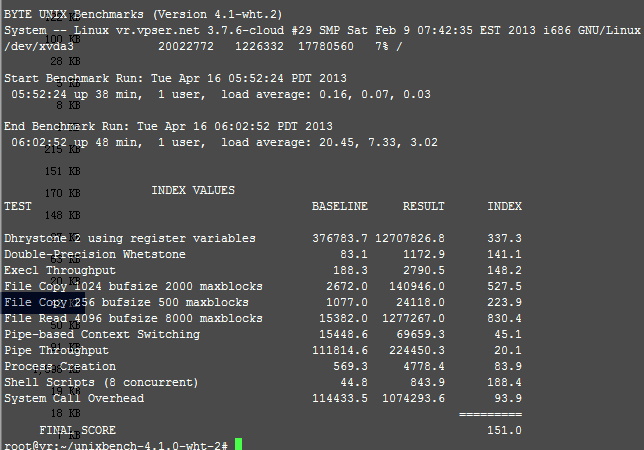The image size is (644, 450).
Task: Click hostname 'vr.vpser.net' in System line
Action: tap(158, 30)
